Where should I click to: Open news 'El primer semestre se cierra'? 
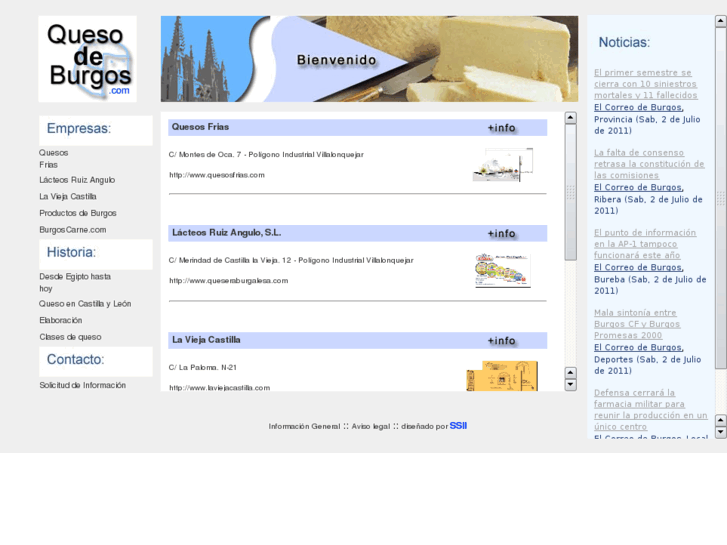(x=646, y=84)
